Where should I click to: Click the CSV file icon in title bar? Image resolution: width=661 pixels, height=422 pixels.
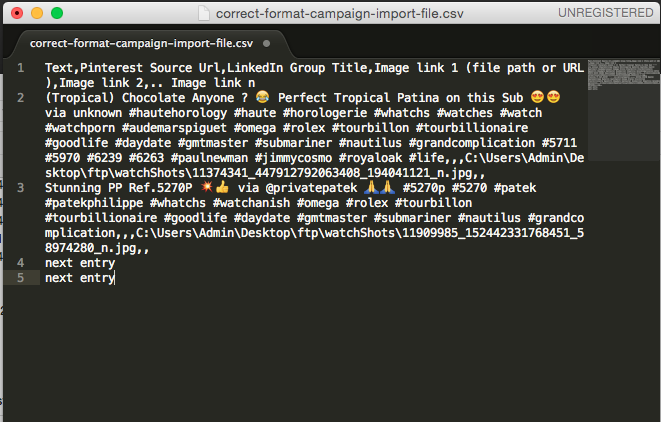pos(208,14)
